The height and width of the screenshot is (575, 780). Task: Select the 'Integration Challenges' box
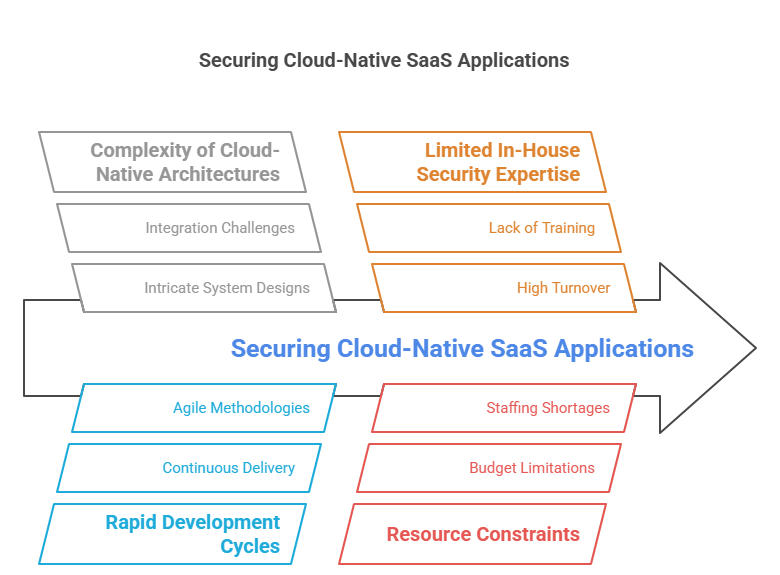coord(189,228)
